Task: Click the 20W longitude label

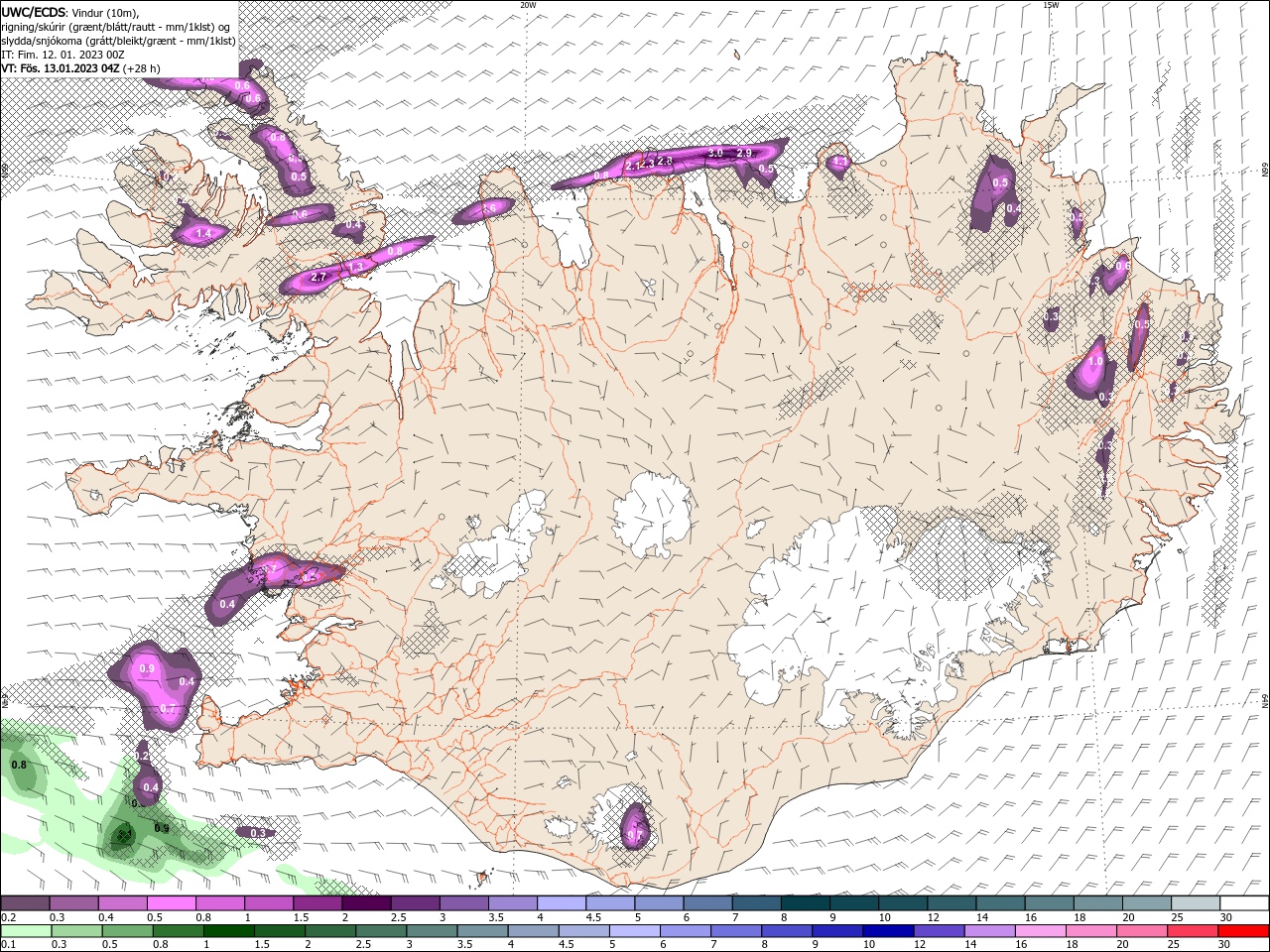Action: [528, 5]
